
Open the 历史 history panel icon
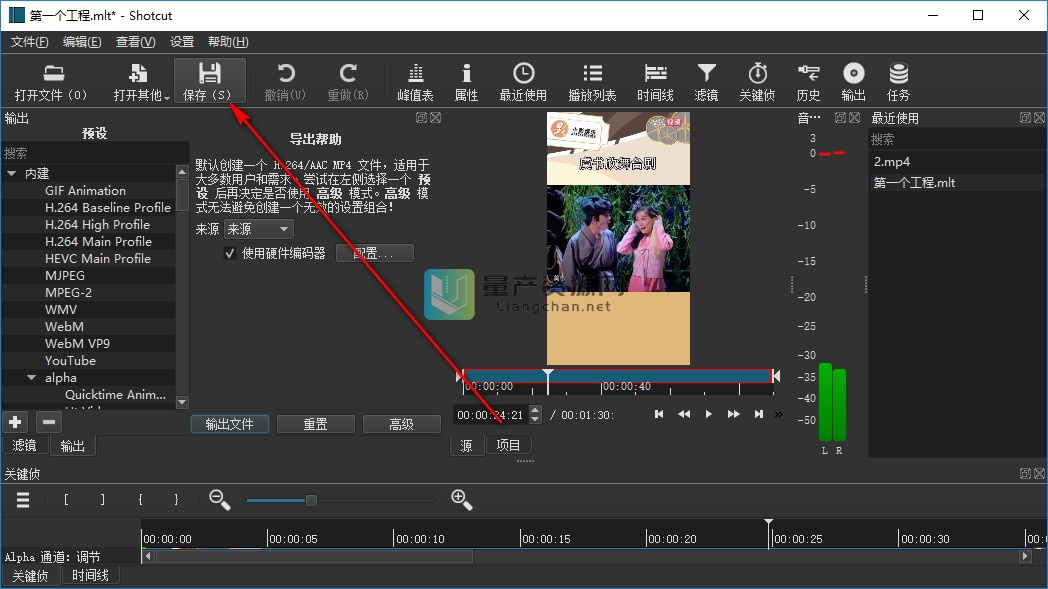coord(808,82)
